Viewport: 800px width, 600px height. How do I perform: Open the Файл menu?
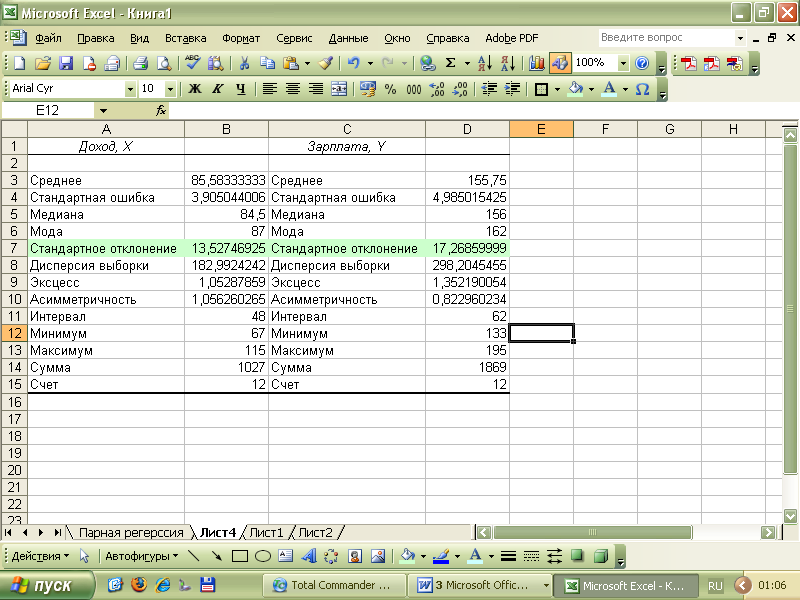pos(48,38)
